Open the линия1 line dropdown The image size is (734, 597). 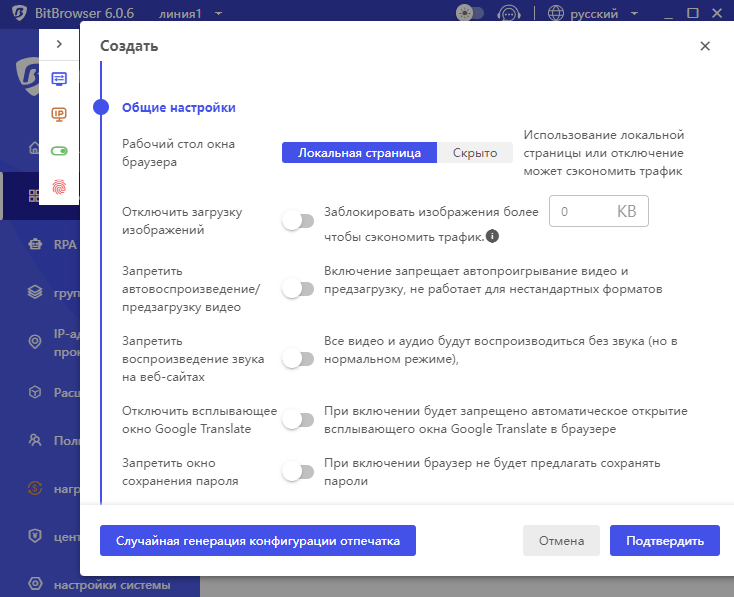(190, 14)
